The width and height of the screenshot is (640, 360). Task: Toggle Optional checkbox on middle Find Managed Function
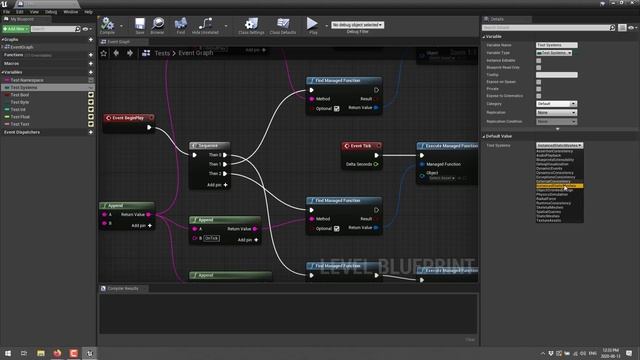tap(336, 229)
